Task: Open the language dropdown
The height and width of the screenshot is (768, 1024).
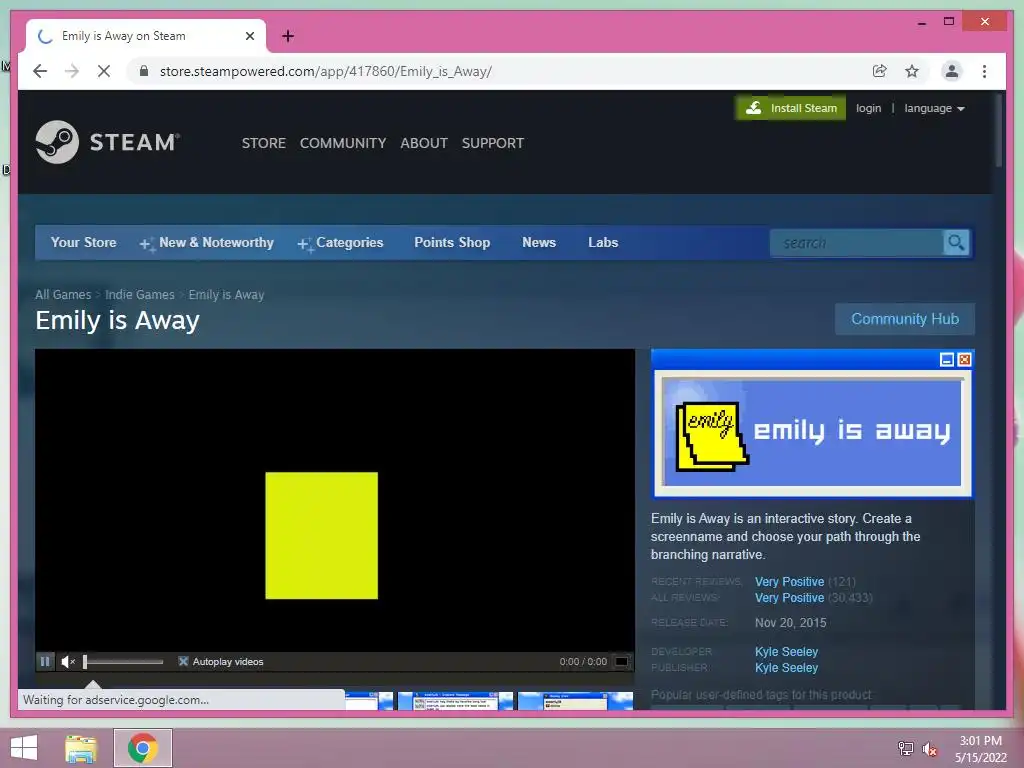Action: point(934,108)
